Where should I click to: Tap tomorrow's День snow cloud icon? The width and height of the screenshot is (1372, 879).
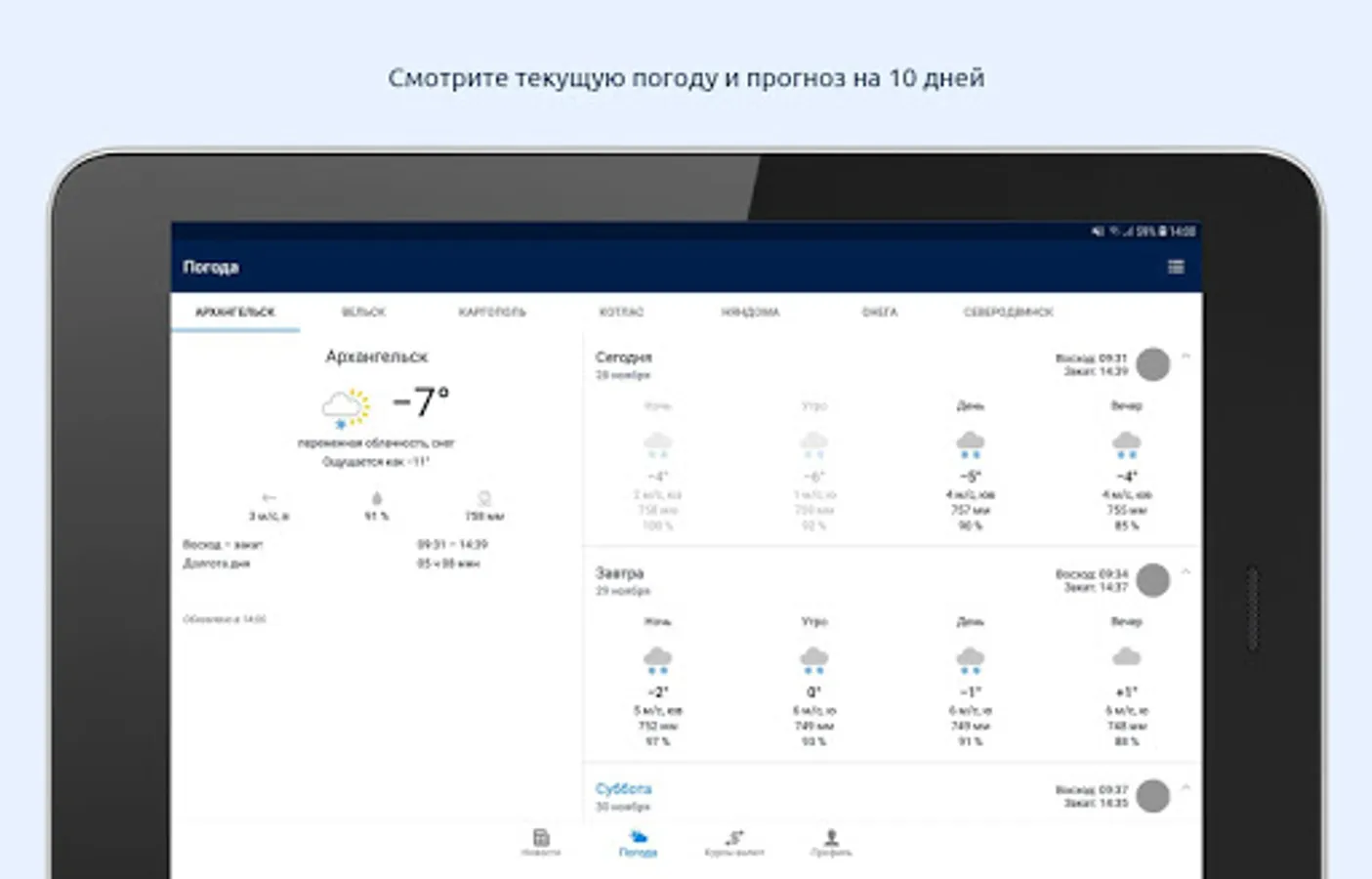[970, 660]
